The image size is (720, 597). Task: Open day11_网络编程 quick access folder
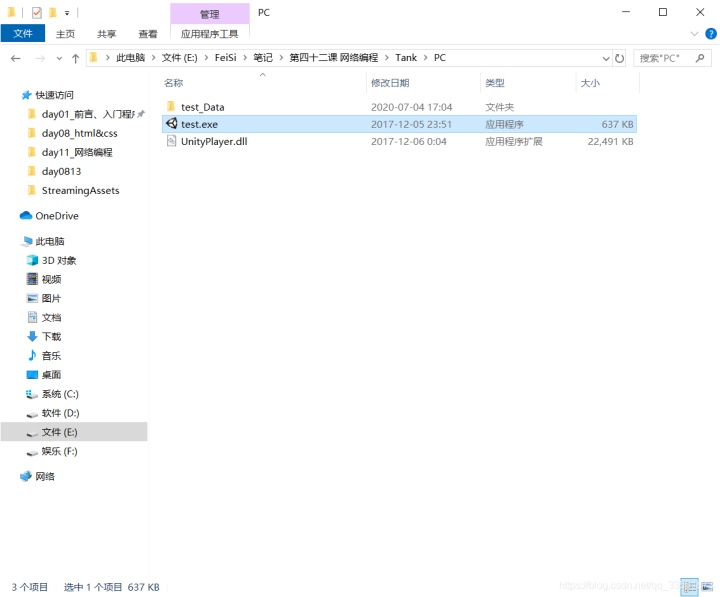click(x=77, y=152)
